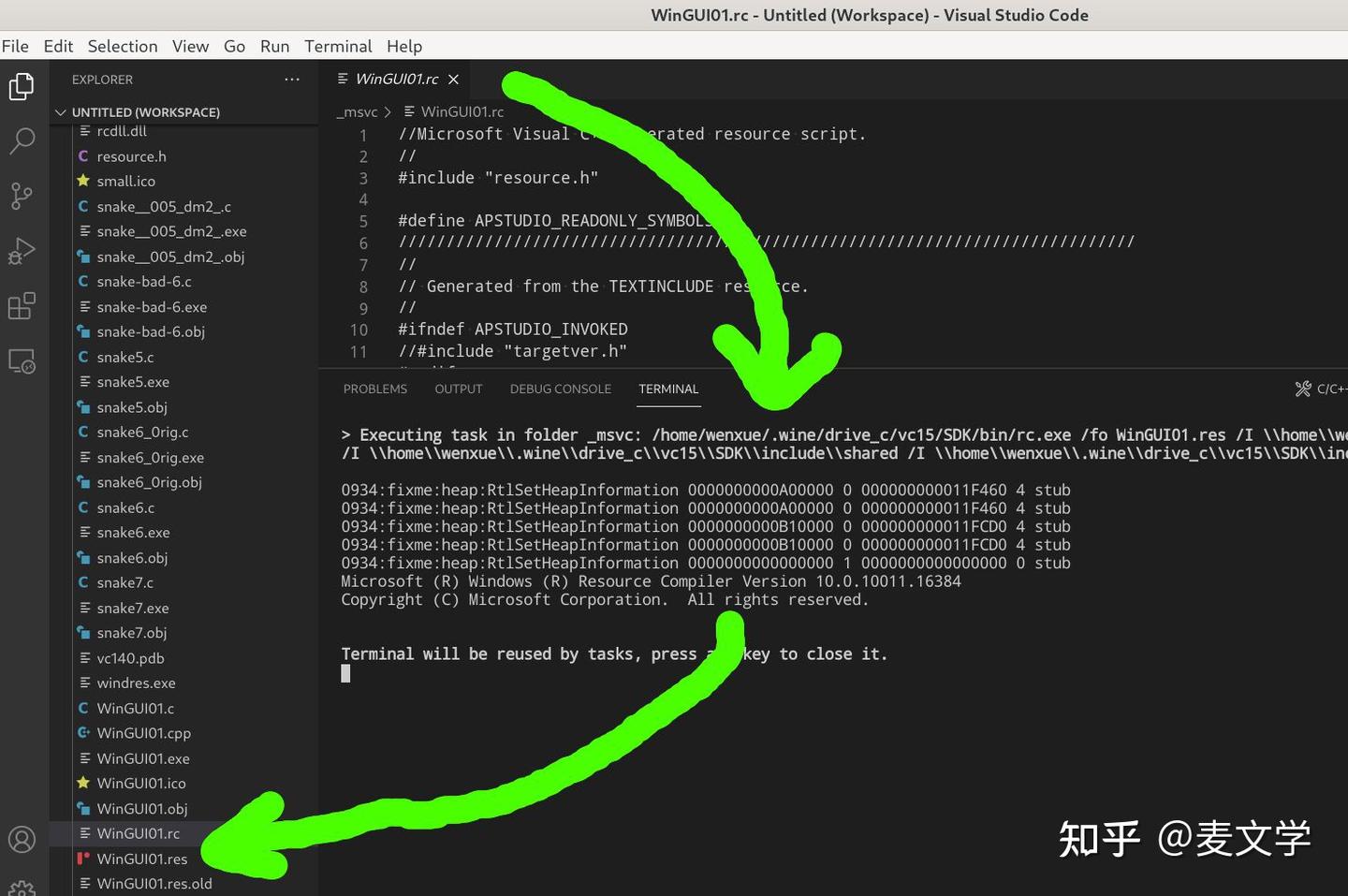Select snake6_Orig.obj file

[x=149, y=482]
